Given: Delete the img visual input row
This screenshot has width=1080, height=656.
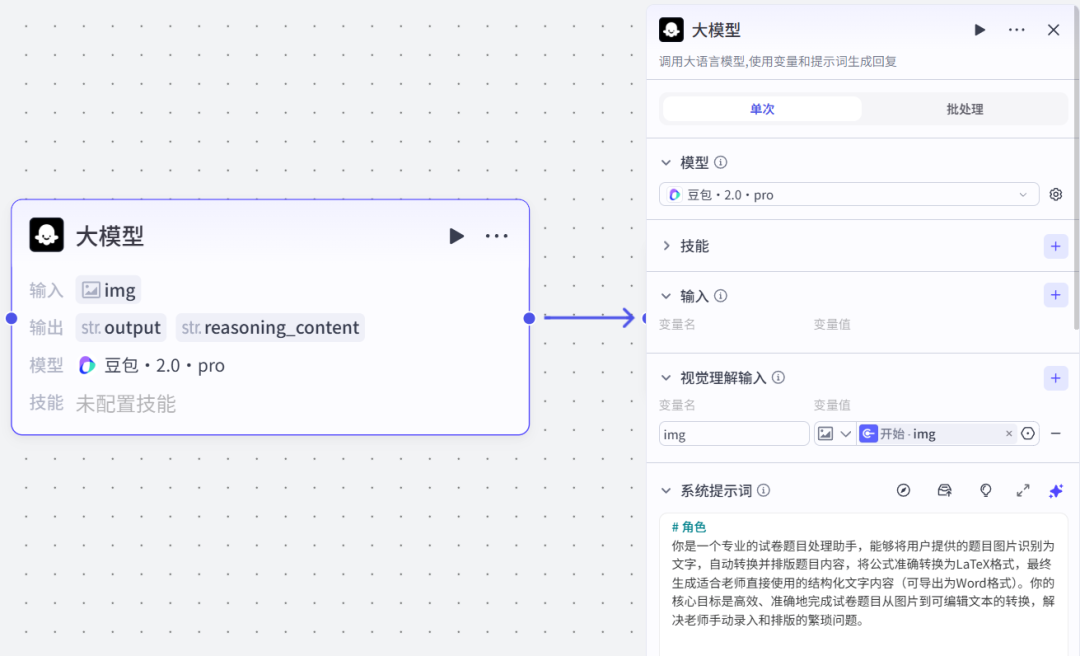Looking at the screenshot, I should coord(1055,433).
